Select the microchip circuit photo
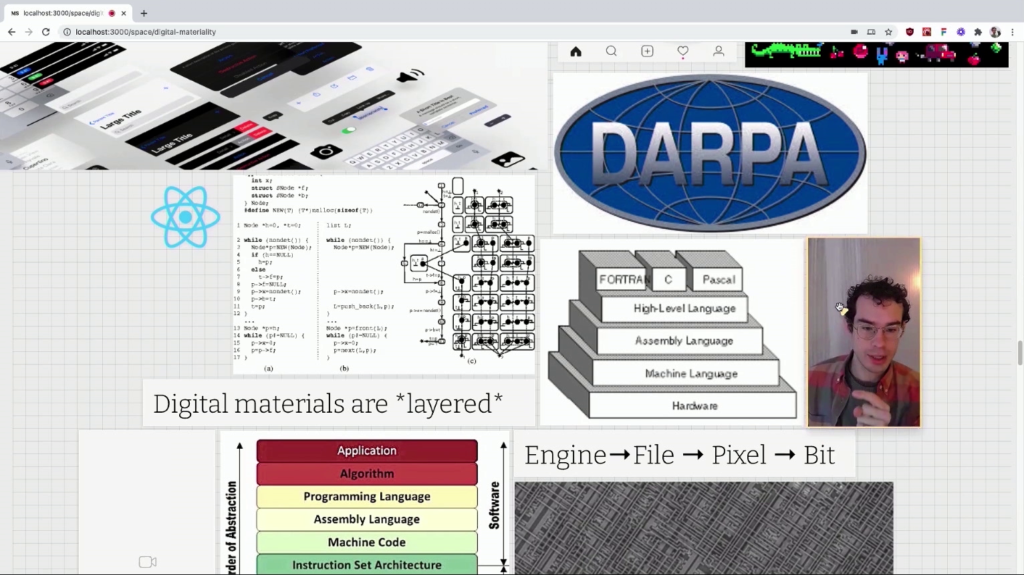 pyautogui.click(x=704, y=529)
